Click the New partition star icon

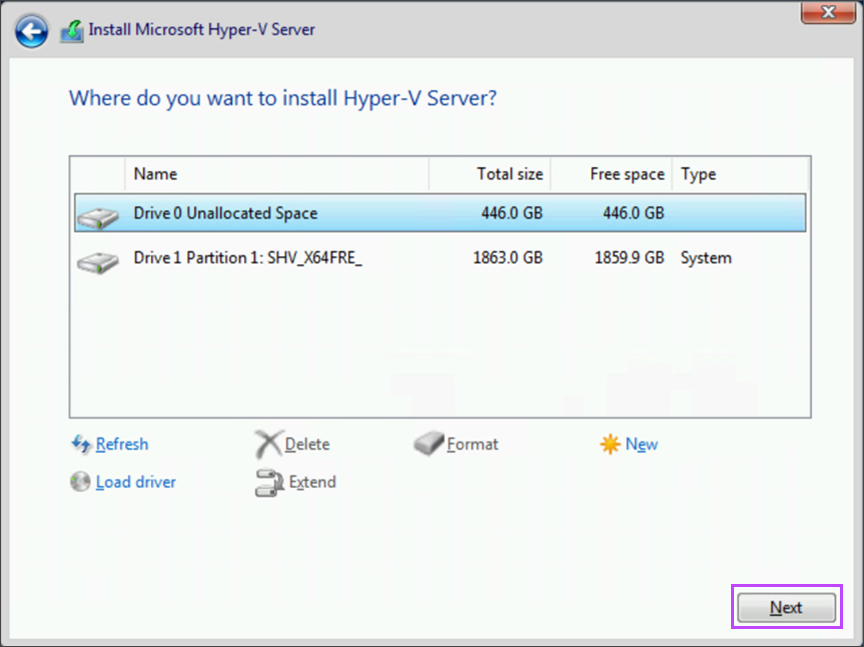click(x=610, y=445)
